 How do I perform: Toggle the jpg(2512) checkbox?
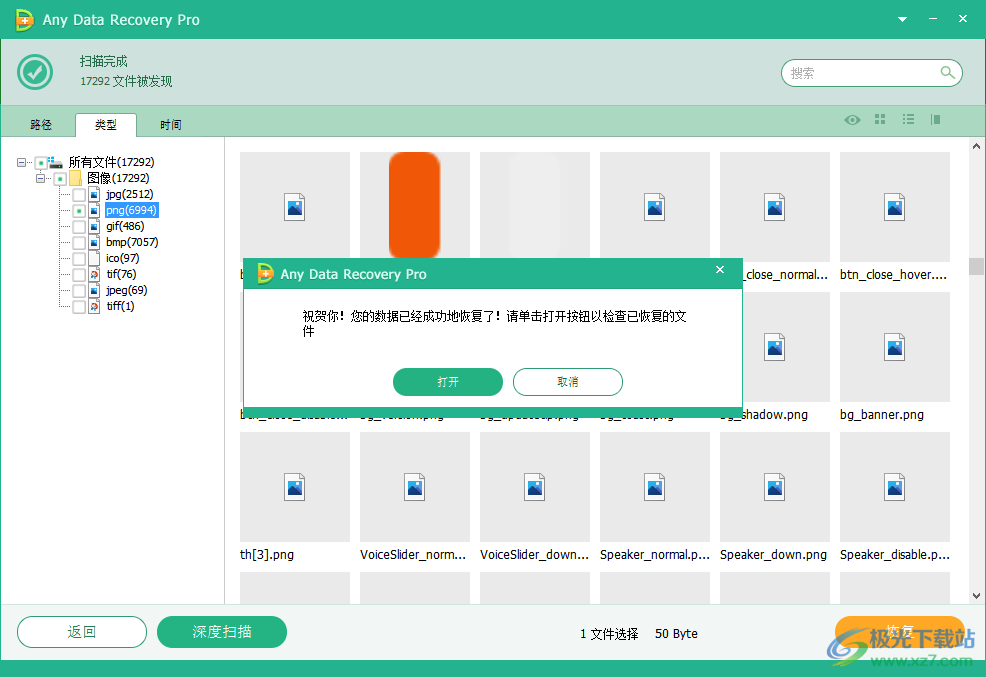coord(79,195)
